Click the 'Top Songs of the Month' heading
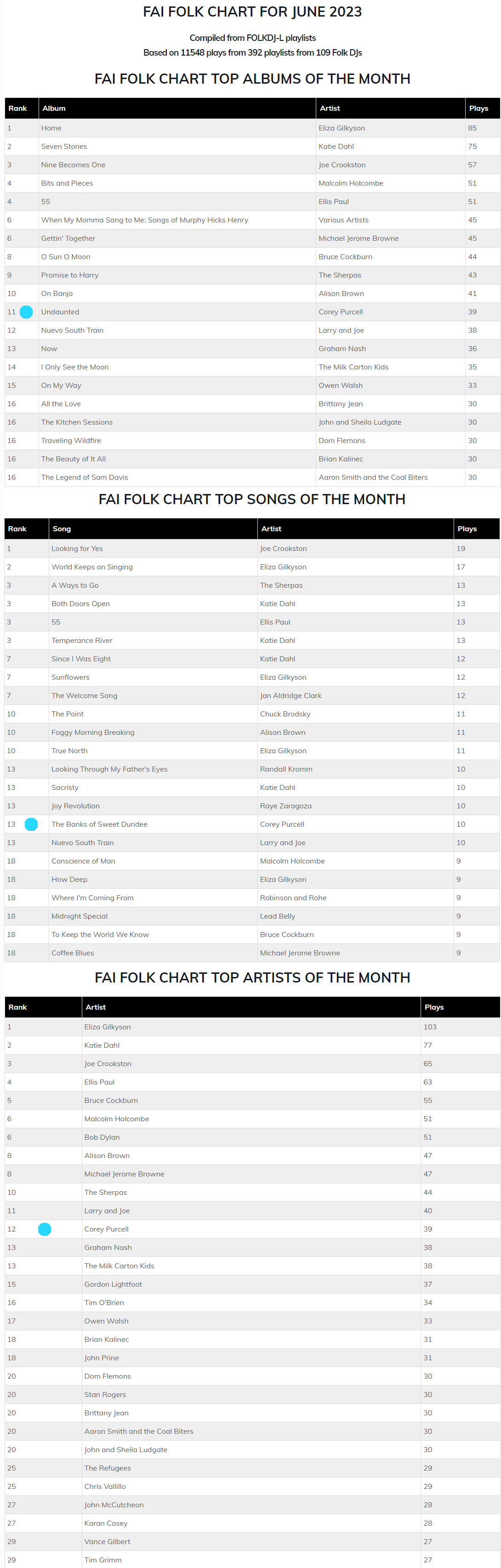Viewport: 501px width, 1568px height. [251, 499]
